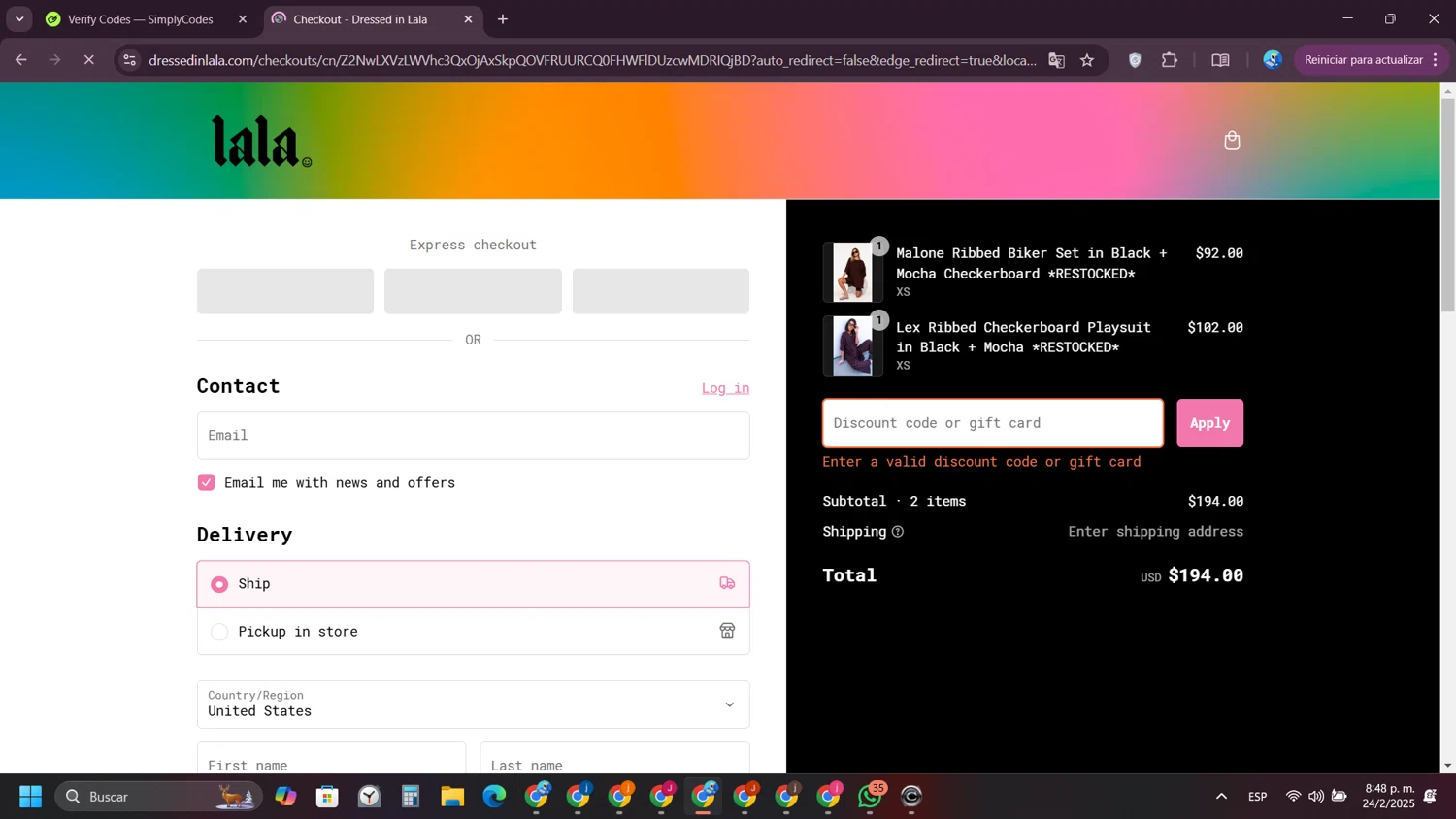
Task: Expand the Country/Region dropdown
Action: pos(473,704)
